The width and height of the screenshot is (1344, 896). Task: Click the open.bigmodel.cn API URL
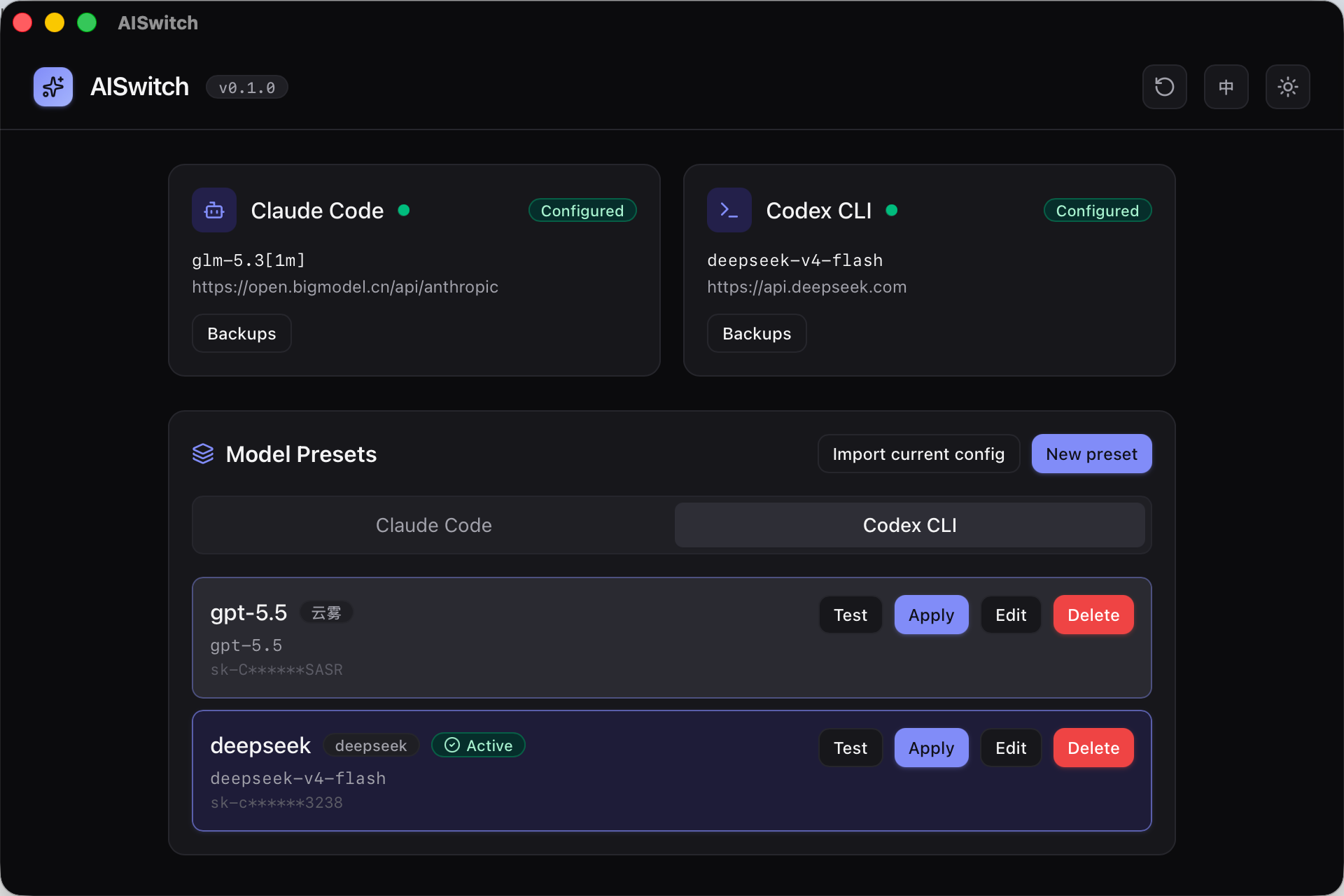[x=345, y=287]
